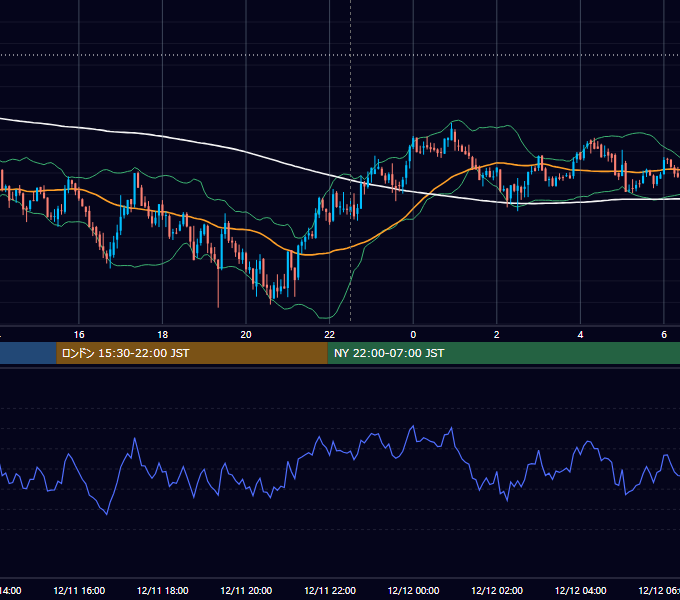Click the "12/12 02:00" date label
Viewport: 680px width, 600px height.
tap(497, 591)
